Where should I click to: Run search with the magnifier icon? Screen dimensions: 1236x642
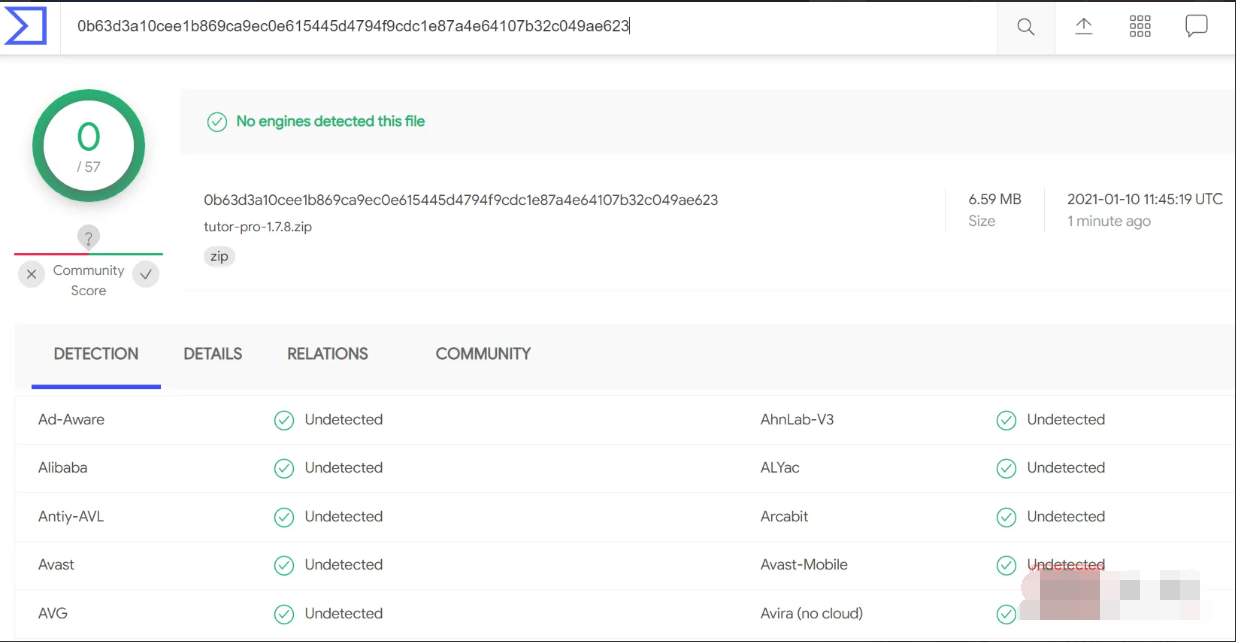pos(1026,27)
